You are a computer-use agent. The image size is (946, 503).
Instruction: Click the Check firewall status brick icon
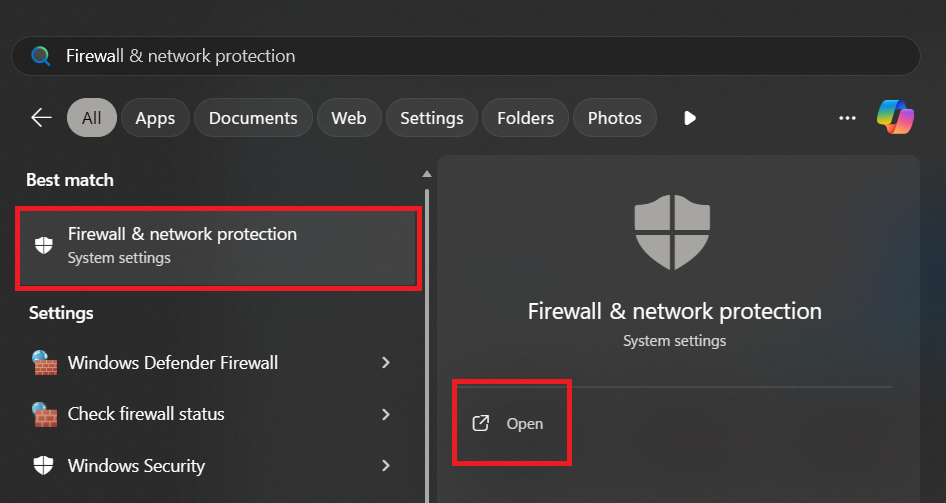[44, 414]
